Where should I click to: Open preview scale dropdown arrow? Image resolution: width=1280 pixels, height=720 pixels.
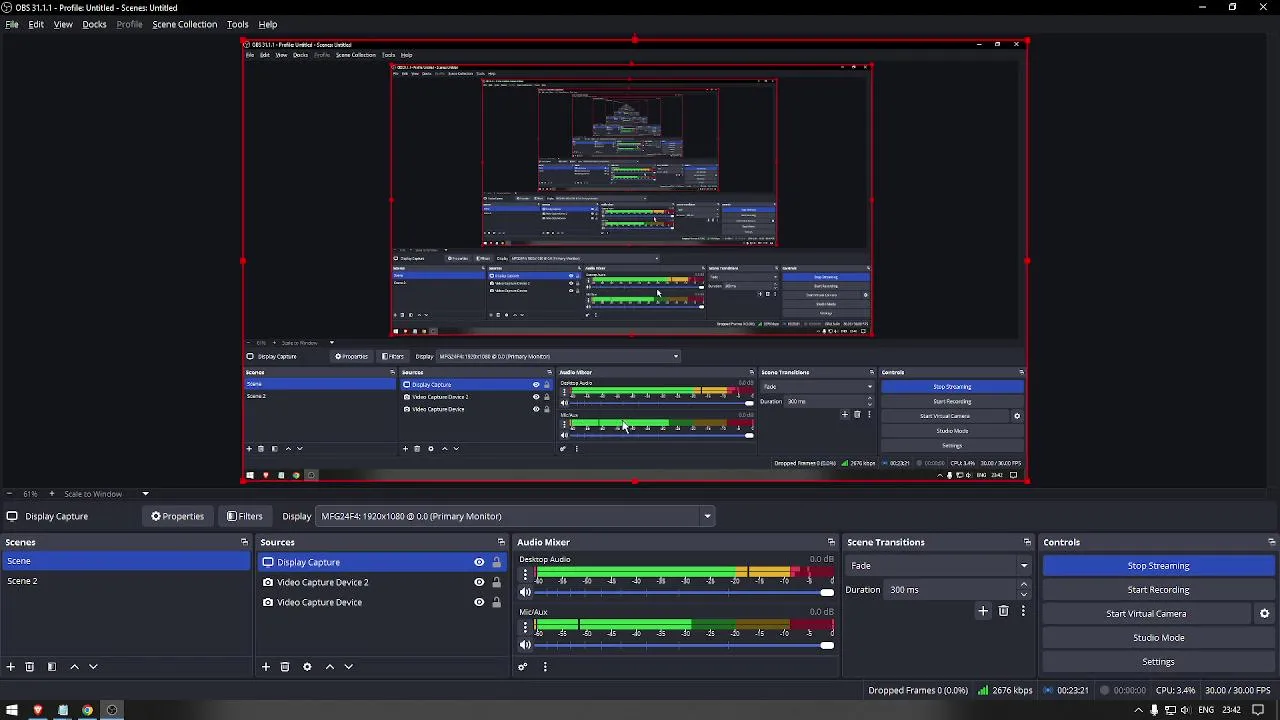click(145, 494)
